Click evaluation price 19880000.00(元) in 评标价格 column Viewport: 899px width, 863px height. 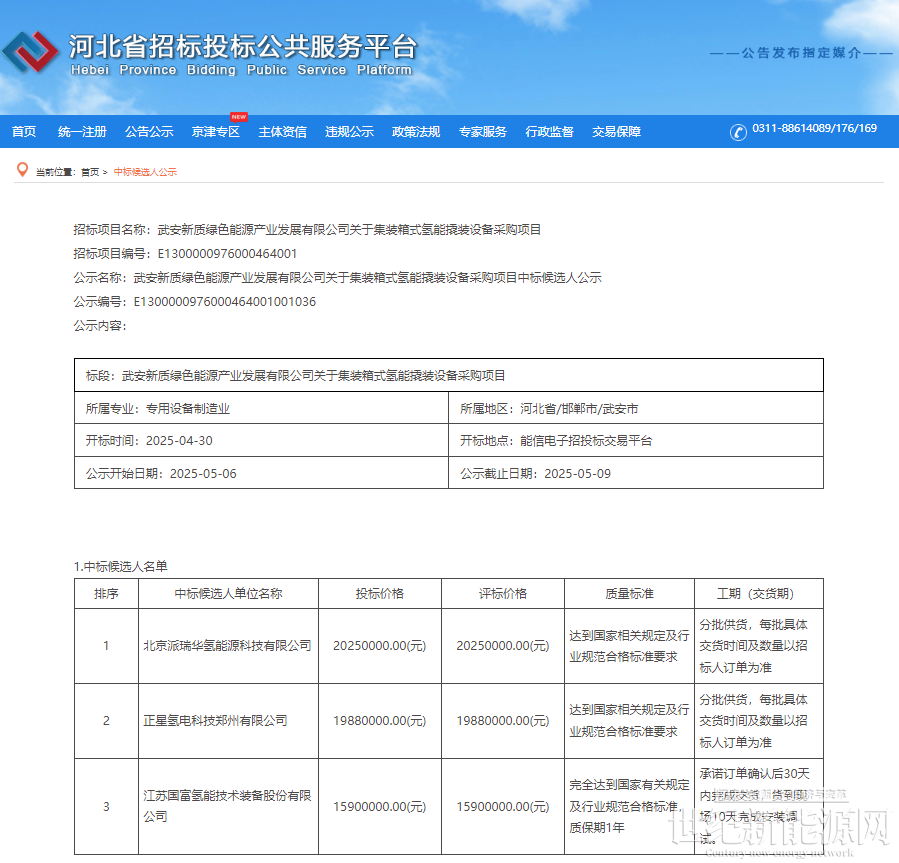click(x=503, y=721)
